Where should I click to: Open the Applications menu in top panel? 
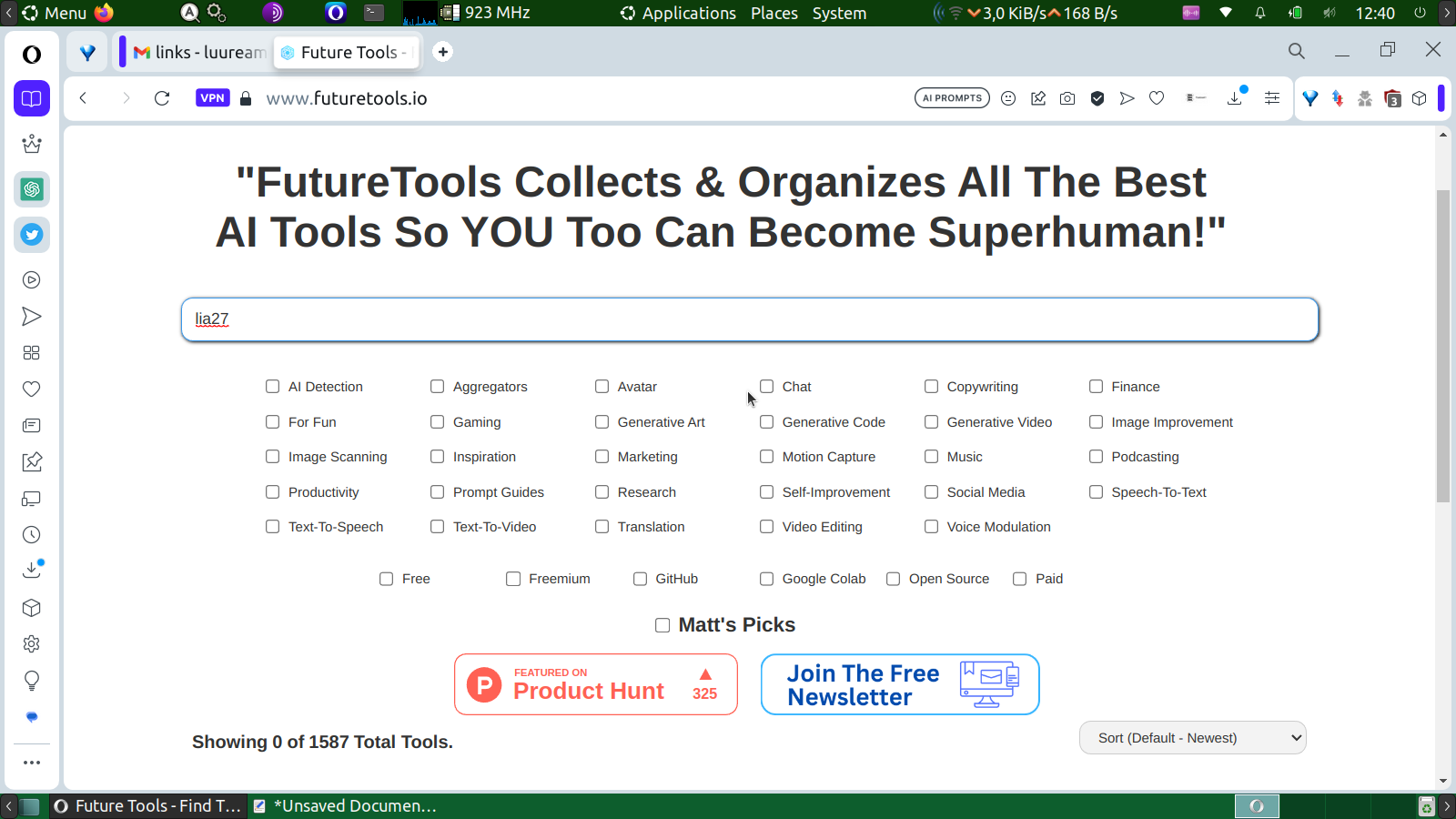(678, 13)
